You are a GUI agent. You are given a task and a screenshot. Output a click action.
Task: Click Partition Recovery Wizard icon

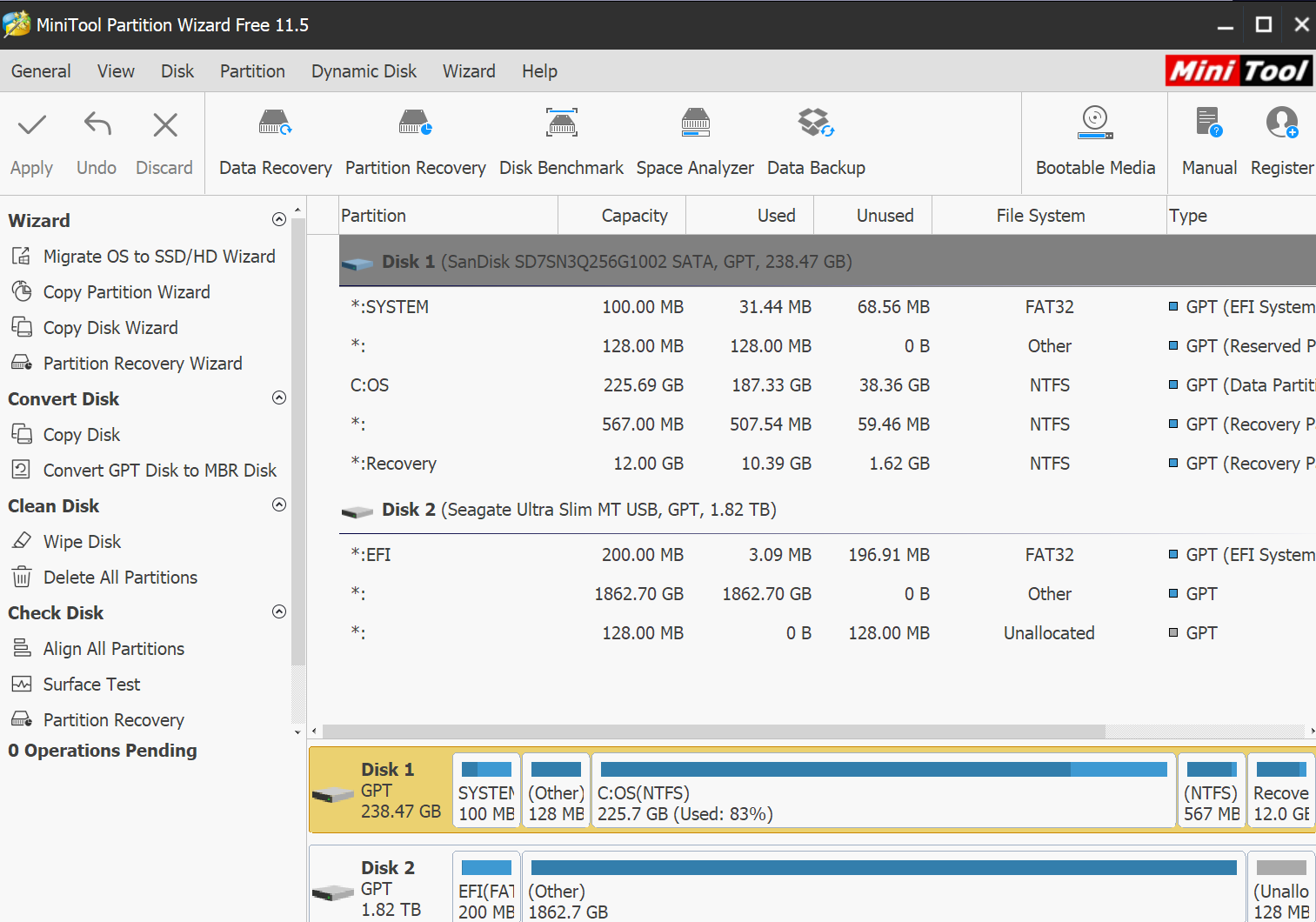tap(21, 363)
